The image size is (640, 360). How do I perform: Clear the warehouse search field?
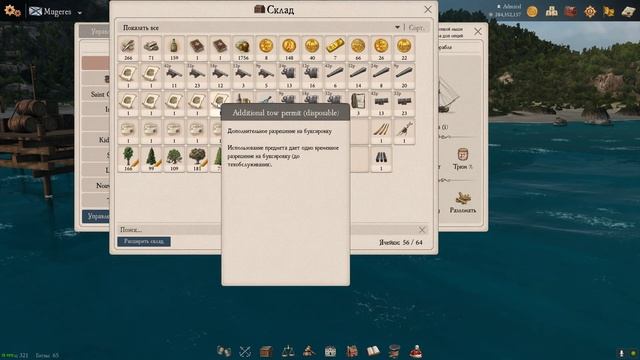pyautogui.click(x=422, y=230)
